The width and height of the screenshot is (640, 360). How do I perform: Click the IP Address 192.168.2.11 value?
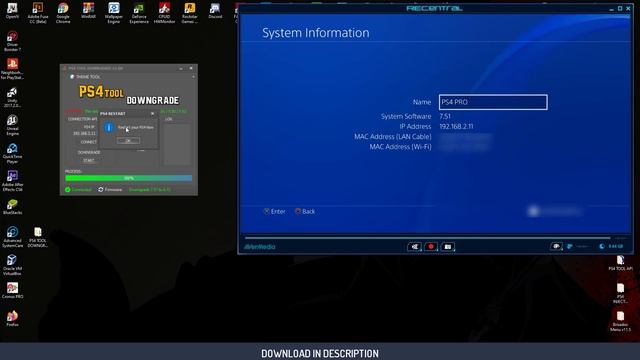(456, 127)
